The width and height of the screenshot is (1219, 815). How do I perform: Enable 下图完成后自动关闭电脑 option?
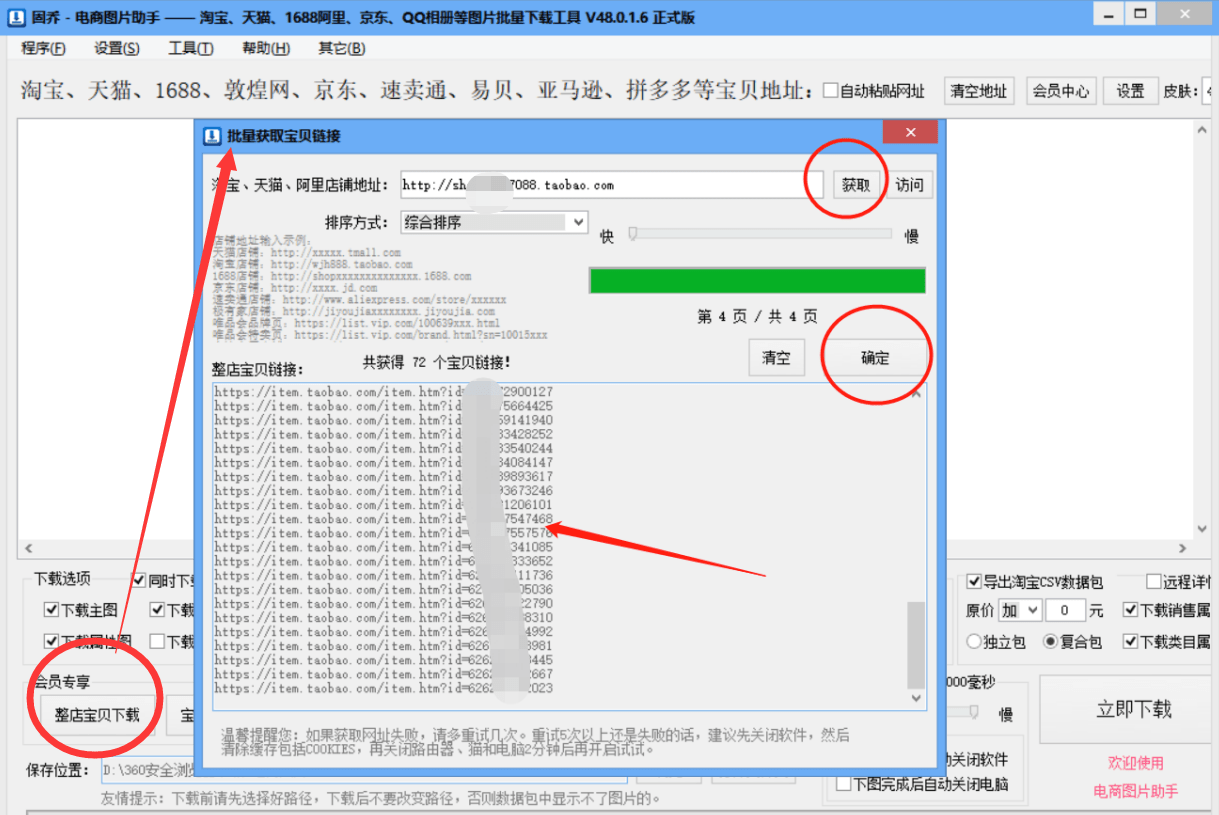(843, 785)
